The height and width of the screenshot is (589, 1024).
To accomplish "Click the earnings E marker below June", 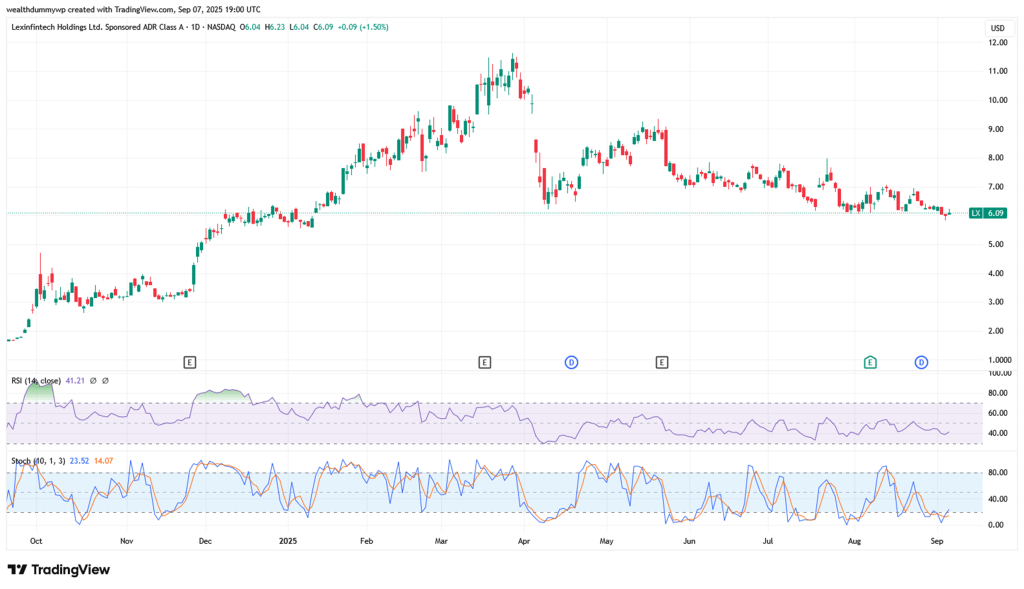I will tap(661, 362).
